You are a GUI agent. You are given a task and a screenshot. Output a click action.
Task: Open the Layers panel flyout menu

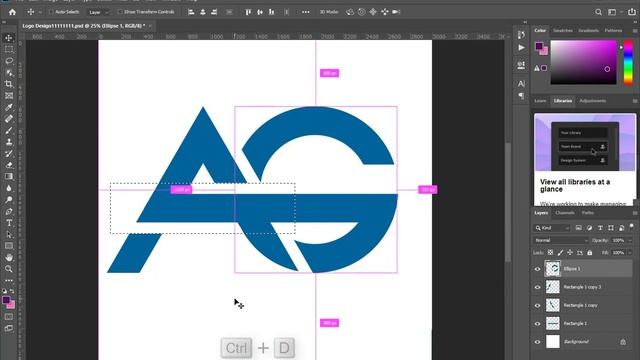[635, 213]
